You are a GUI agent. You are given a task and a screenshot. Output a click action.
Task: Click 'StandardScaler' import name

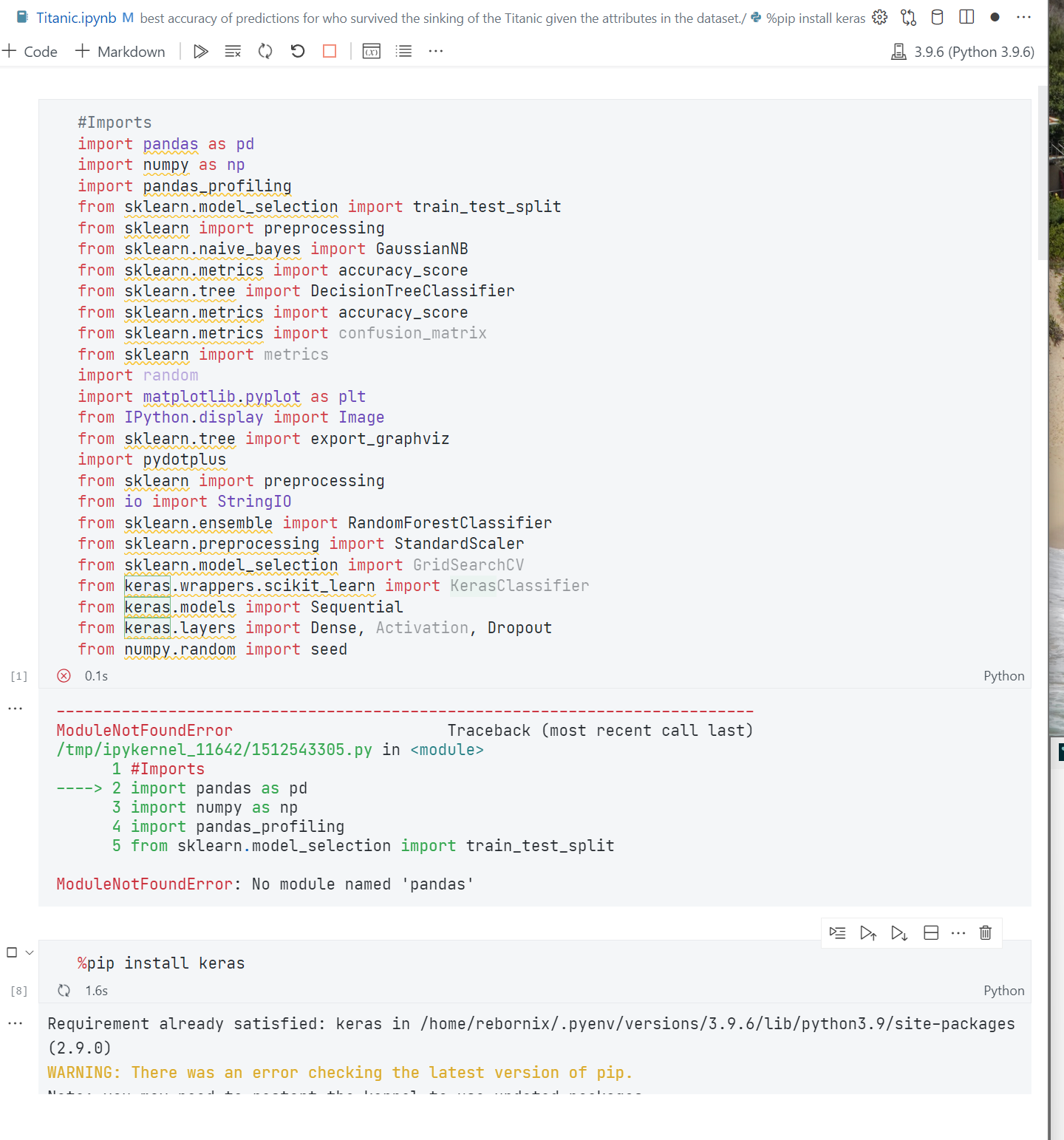click(459, 544)
